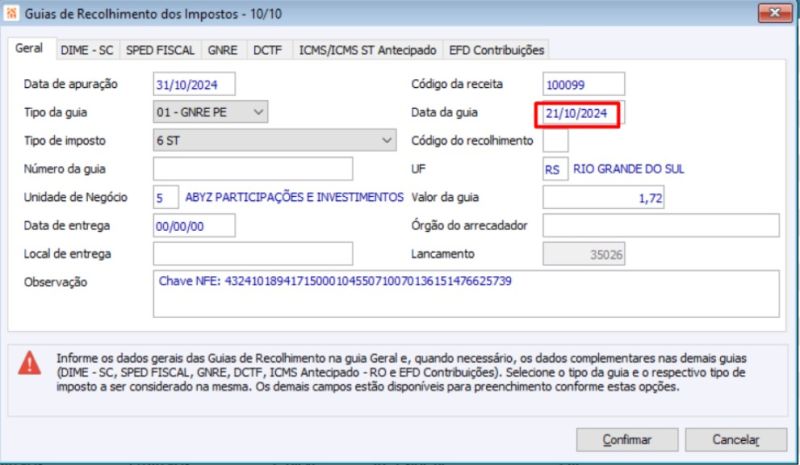Click the Código da receita field

click(584, 84)
